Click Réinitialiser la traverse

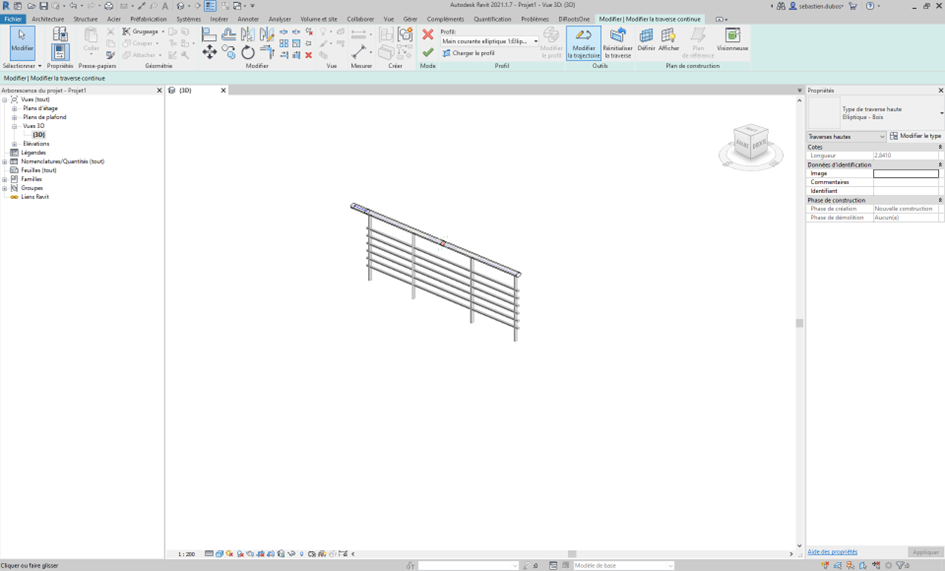[x=618, y=43]
